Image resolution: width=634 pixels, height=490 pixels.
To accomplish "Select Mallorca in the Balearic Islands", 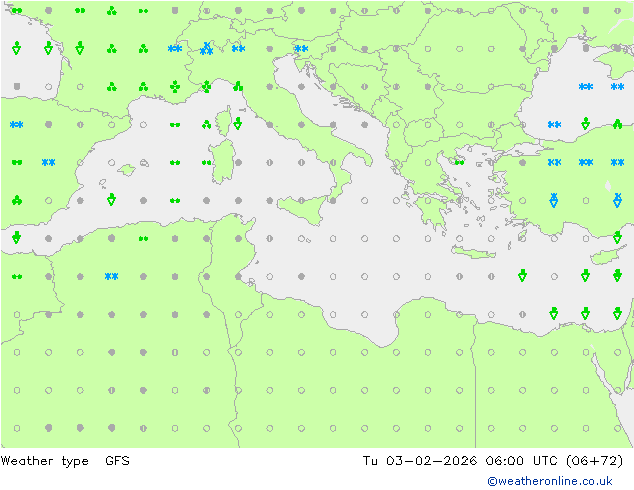I will point(126,169).
